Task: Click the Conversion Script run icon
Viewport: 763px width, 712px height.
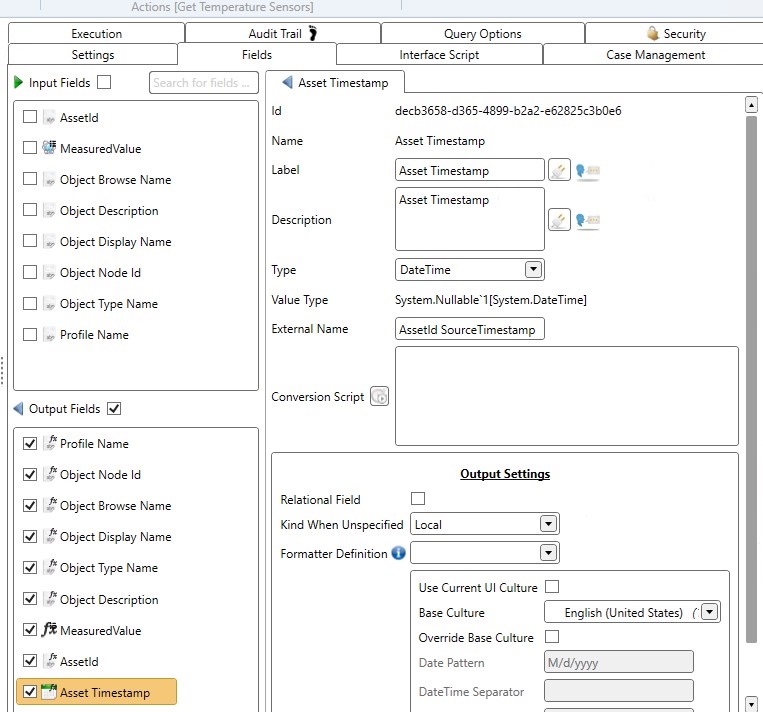Action: pyautogui.click(x=380, y=396)
